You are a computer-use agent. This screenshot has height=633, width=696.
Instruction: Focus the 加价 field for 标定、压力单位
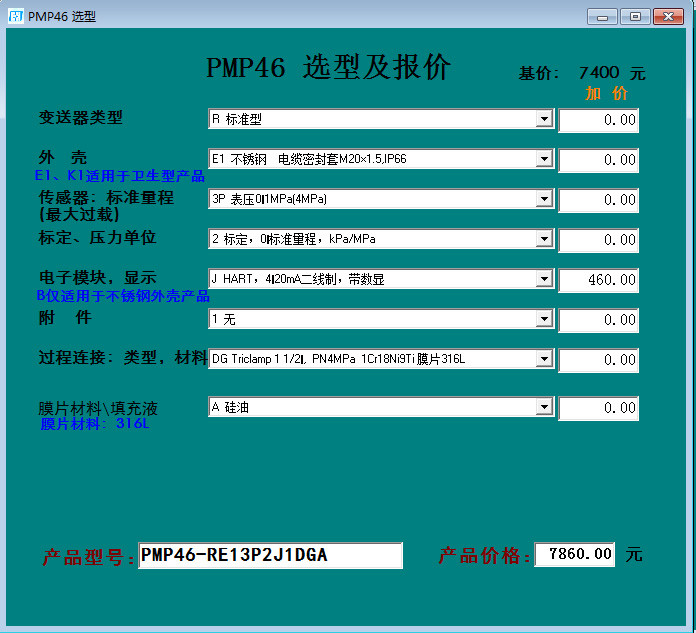[598, 240]
